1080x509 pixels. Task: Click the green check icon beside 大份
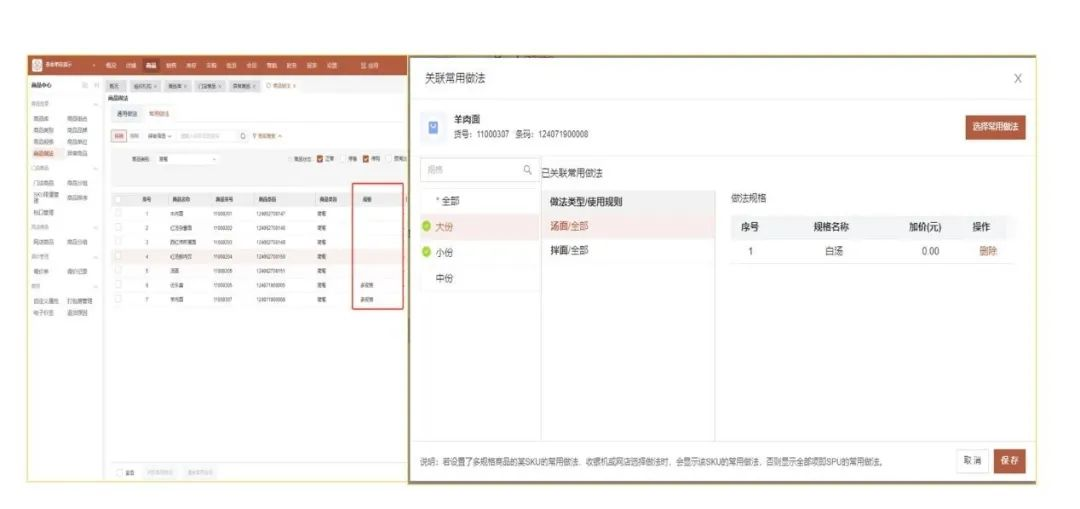tap(427, 226)
